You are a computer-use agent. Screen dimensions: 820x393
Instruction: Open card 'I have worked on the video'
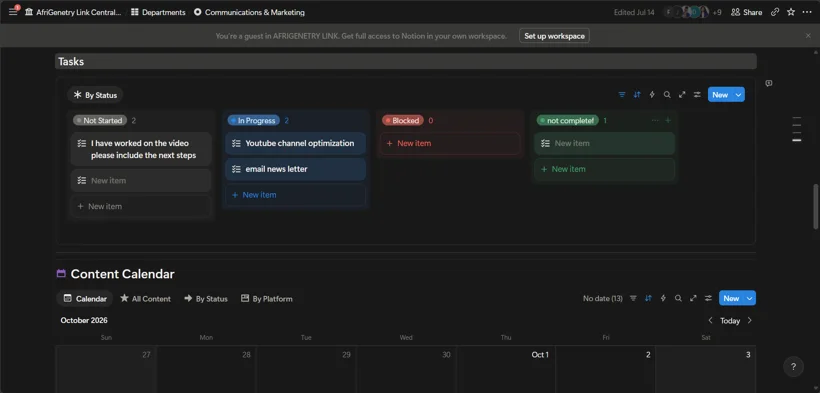(141, 149)
